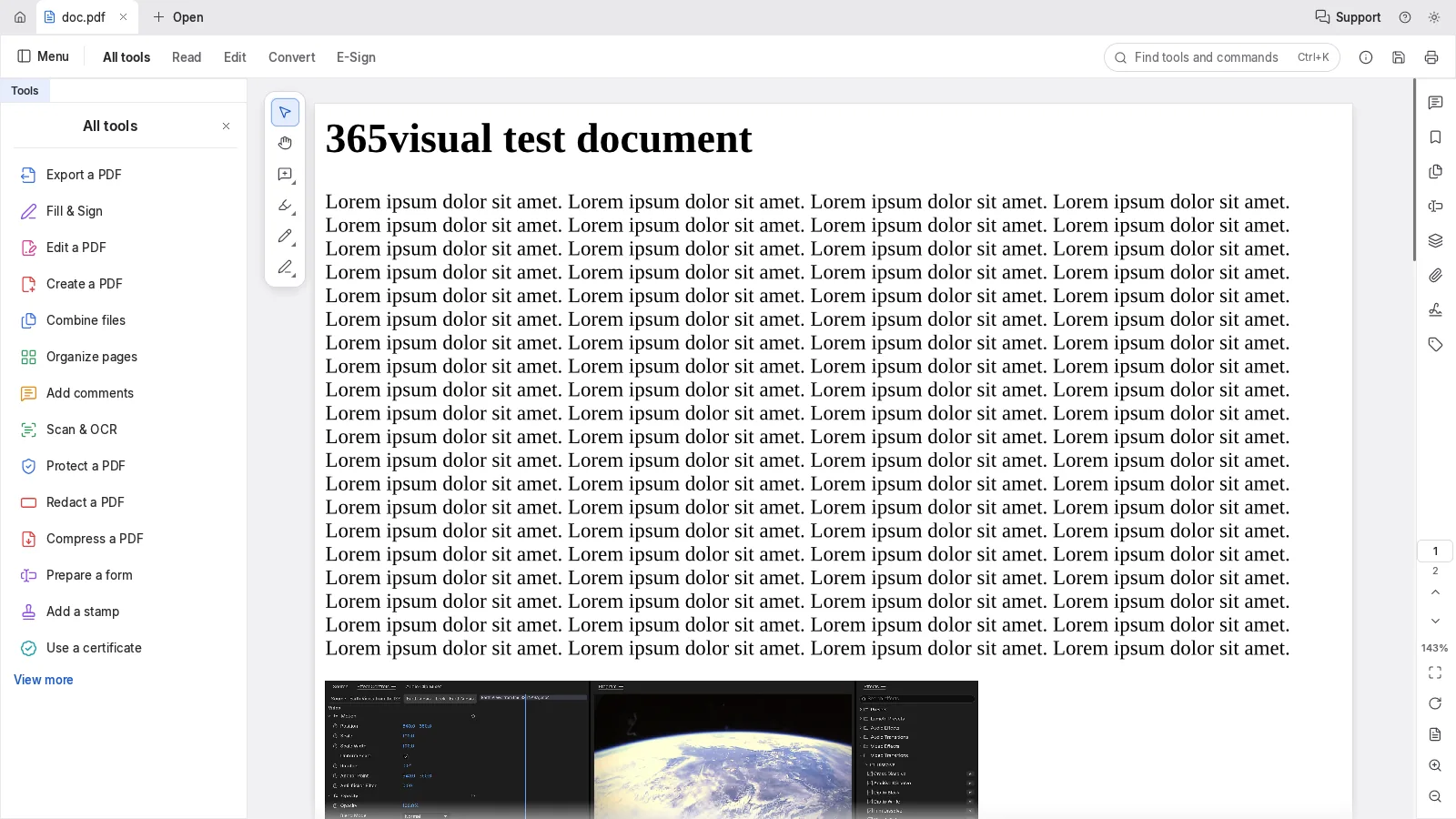Open the tags panel on right rail
Image resolution: width=1456 pixels, height=819 pixels.
(1435, 345)
